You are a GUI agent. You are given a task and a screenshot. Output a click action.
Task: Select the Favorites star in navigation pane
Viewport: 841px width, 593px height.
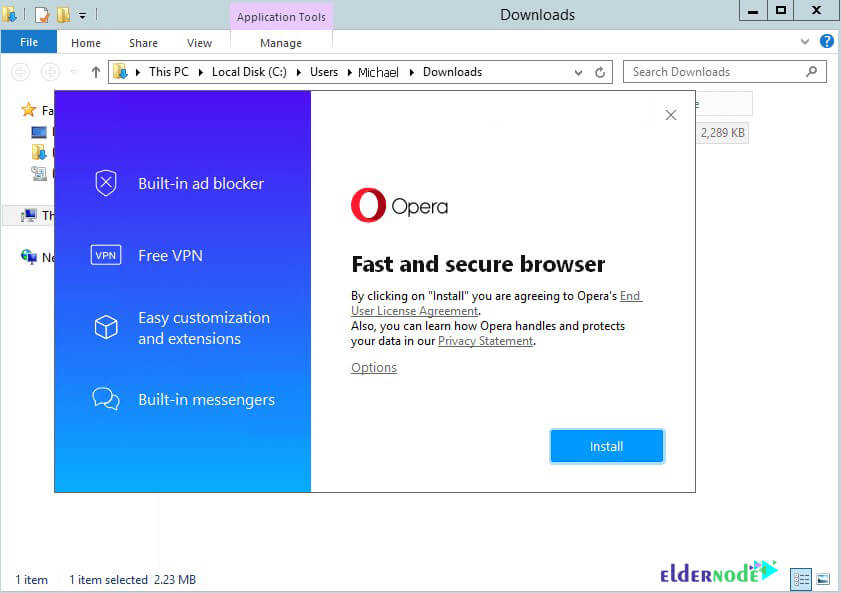click(28, 110)
